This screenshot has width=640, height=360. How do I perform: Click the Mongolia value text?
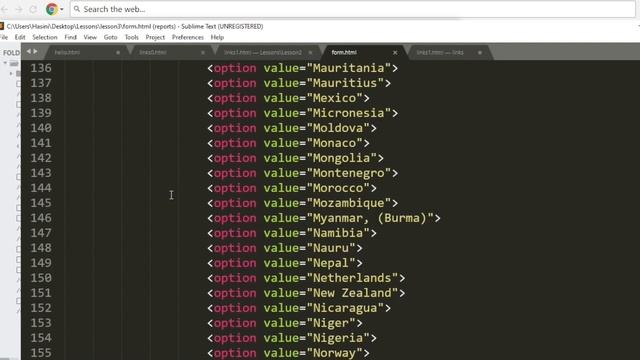tap(341, 158)
